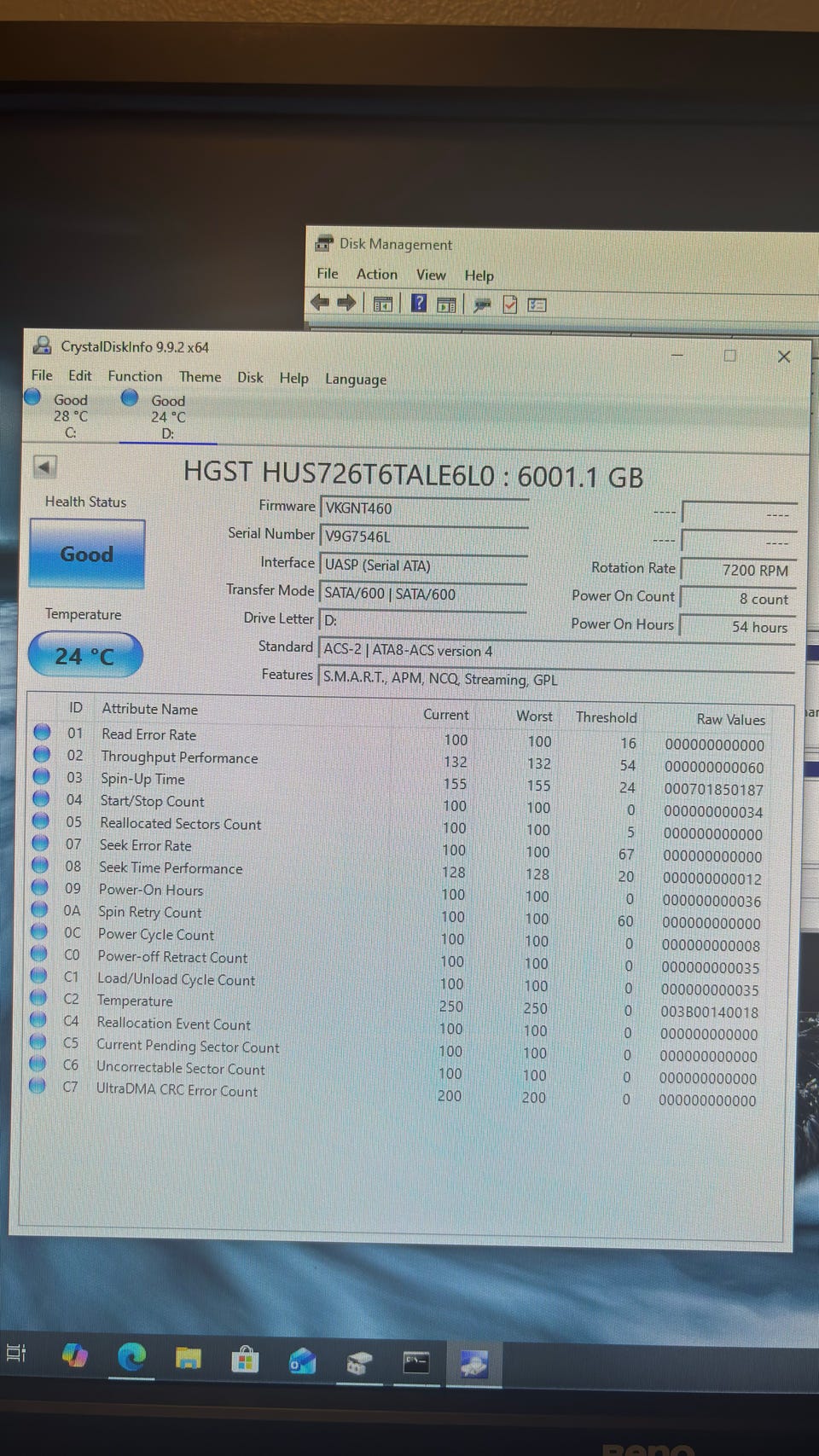The height and width of the screenshot is (1456, 819).
Task: Open Help menu in CrystalDiskInfo
Action: (294, 378)
